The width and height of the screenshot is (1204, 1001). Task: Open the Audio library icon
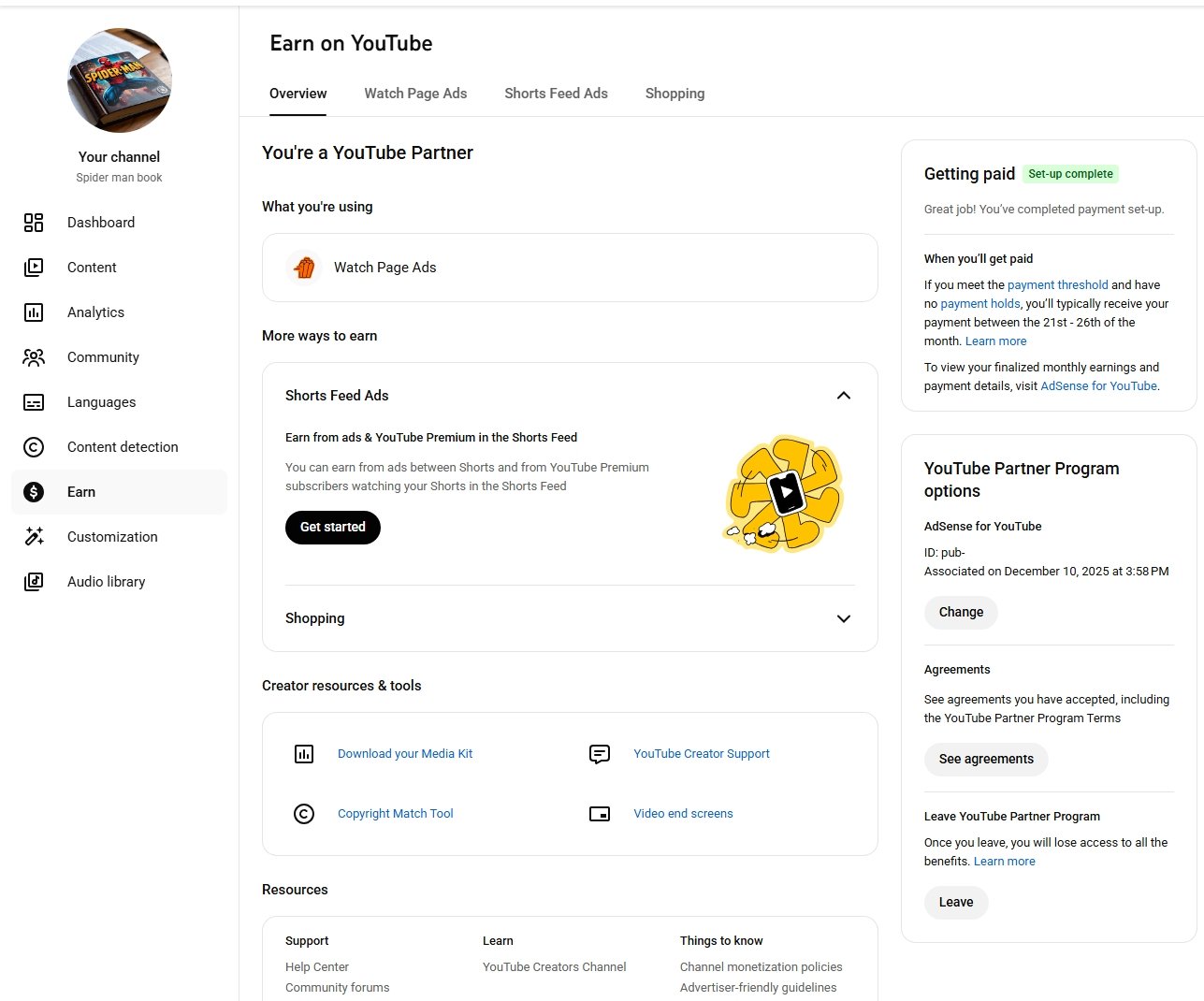point(34,582)
